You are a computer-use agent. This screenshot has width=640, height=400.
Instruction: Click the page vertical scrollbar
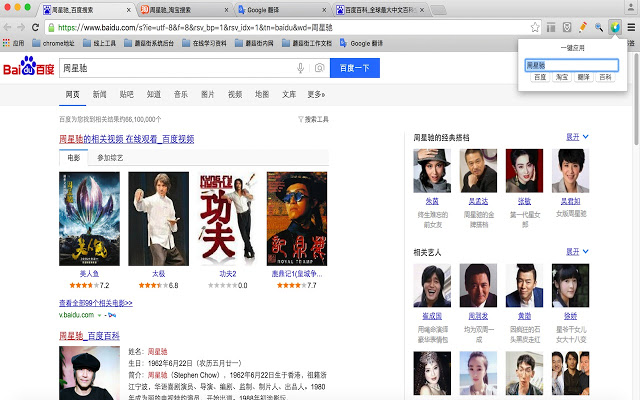[636, 98]
